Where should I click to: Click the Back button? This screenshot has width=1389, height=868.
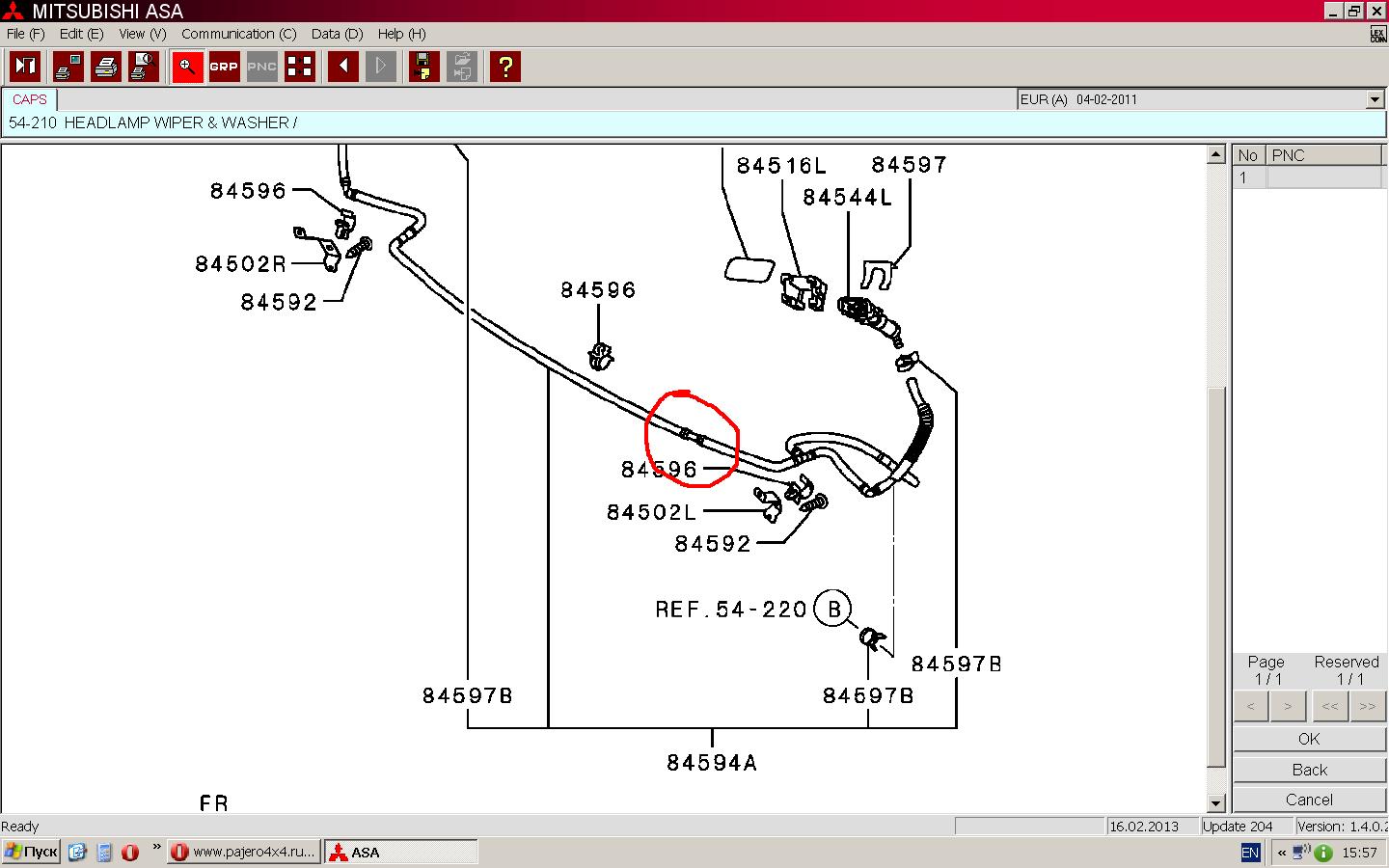[x=1309, y=770]
